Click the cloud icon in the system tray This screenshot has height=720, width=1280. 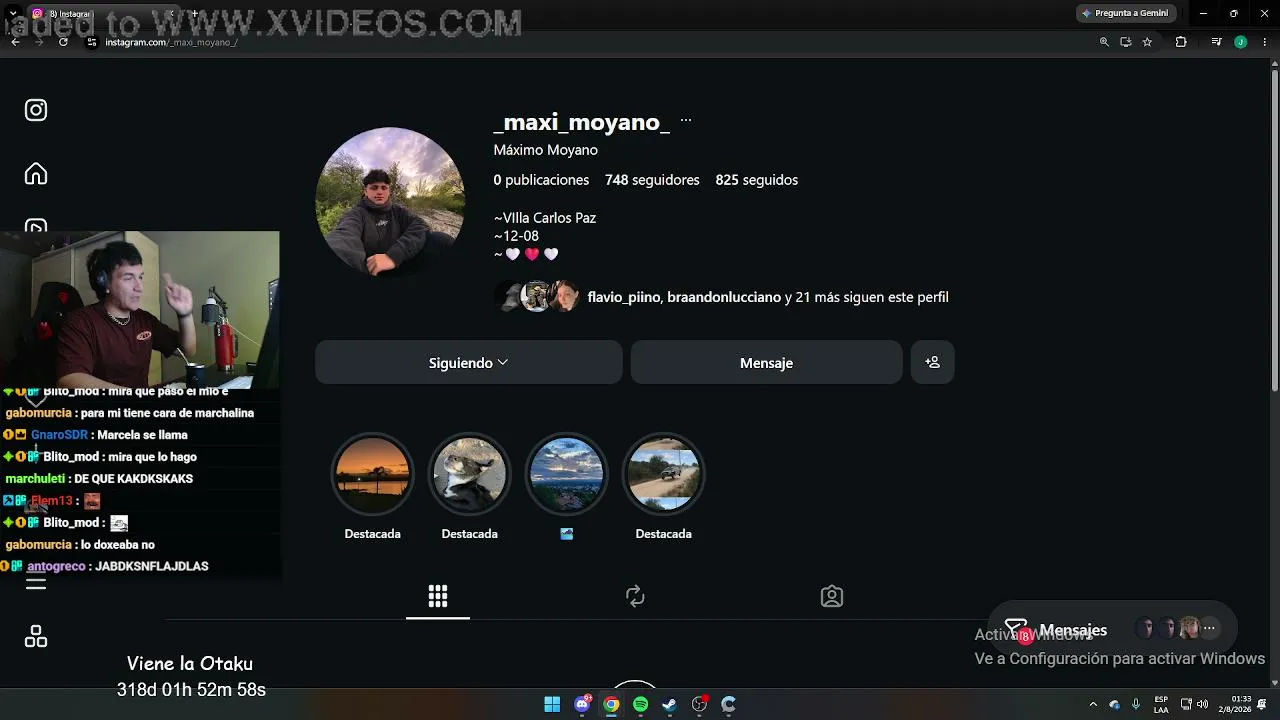pos(1115,704)
